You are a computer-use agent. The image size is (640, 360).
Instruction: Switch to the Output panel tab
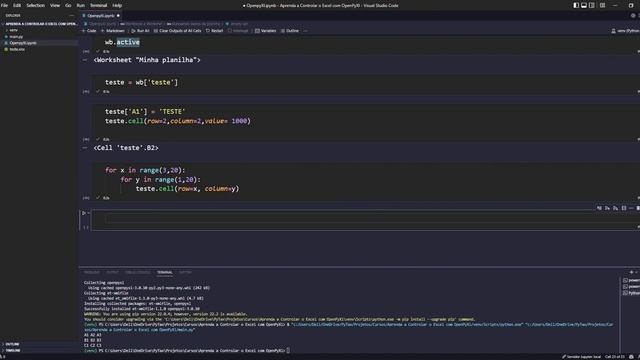tap(112, 272)
